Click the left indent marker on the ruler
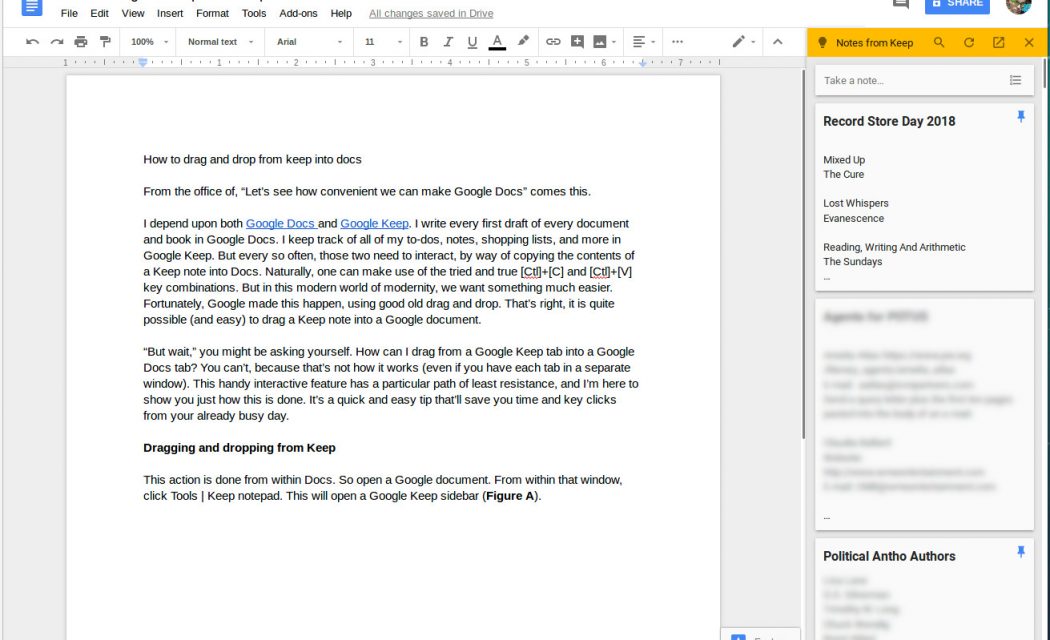 (143, 62)
